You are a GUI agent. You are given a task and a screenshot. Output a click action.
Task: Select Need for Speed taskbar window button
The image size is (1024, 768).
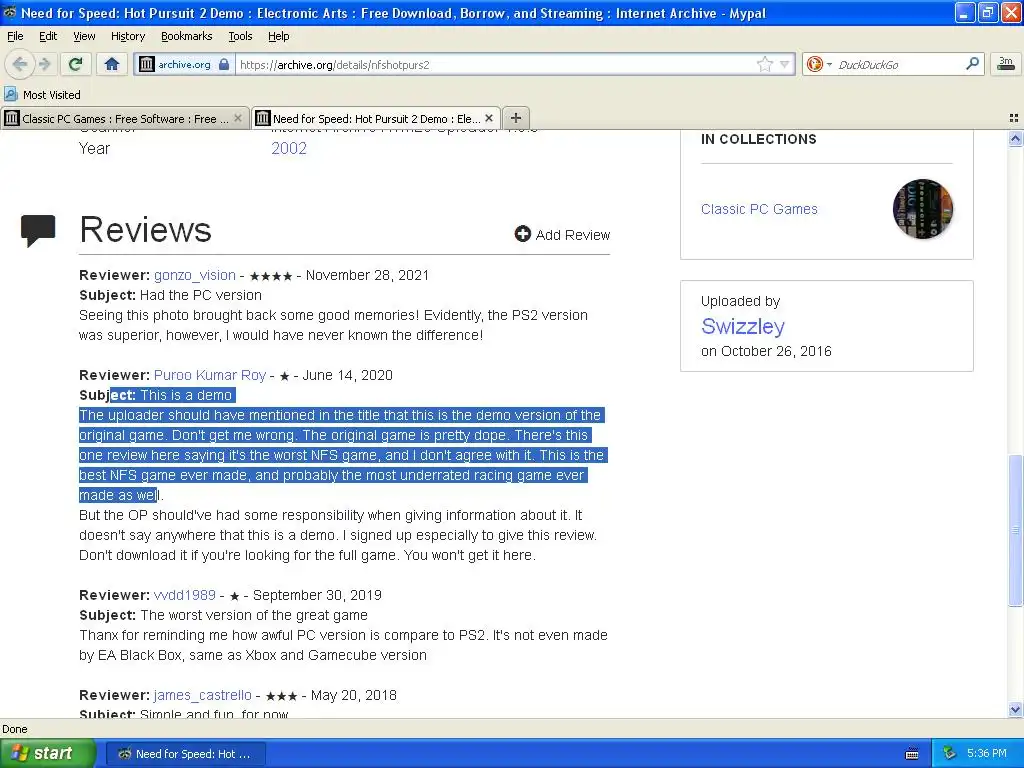(x=185, y=754)
